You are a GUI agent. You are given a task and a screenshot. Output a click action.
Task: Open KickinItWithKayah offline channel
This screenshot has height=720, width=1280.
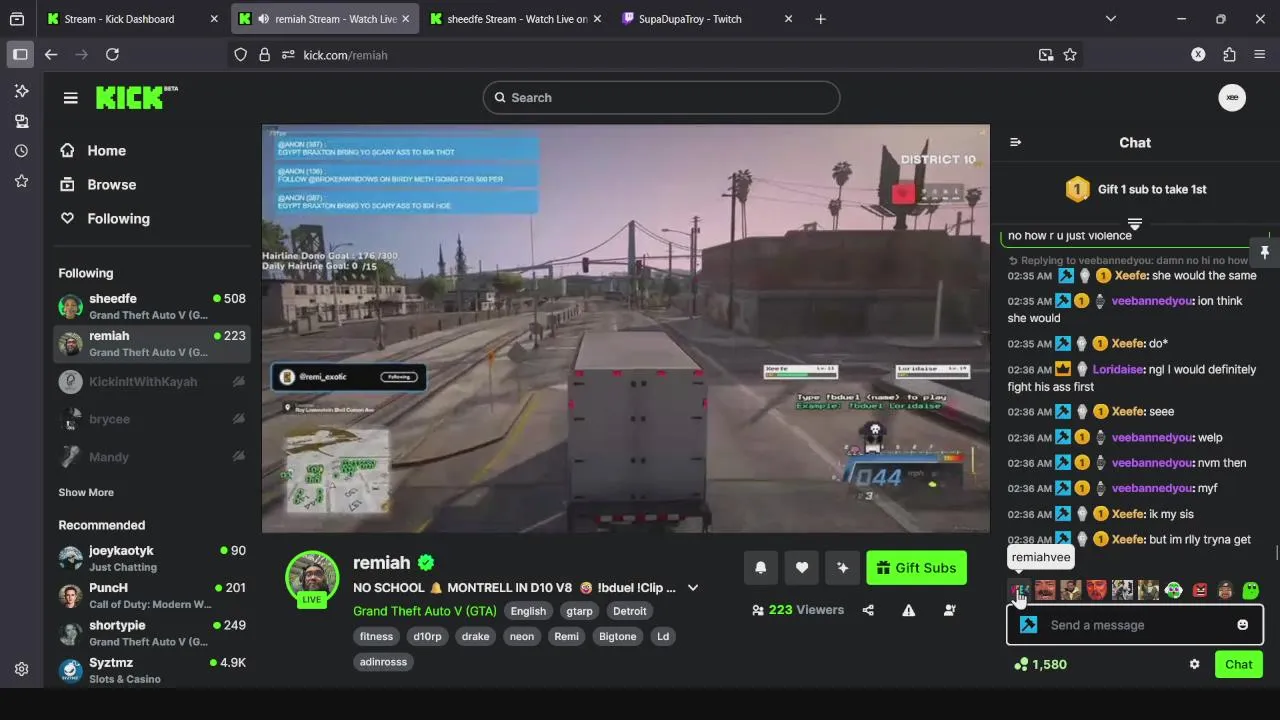coord(151,381)
